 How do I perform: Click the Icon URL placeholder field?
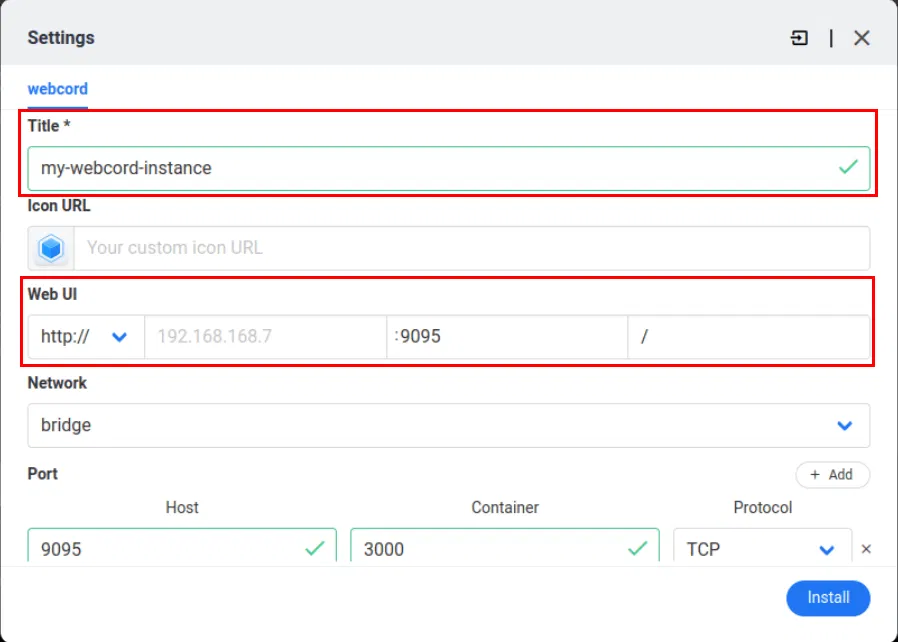click(x=470, y=248)
